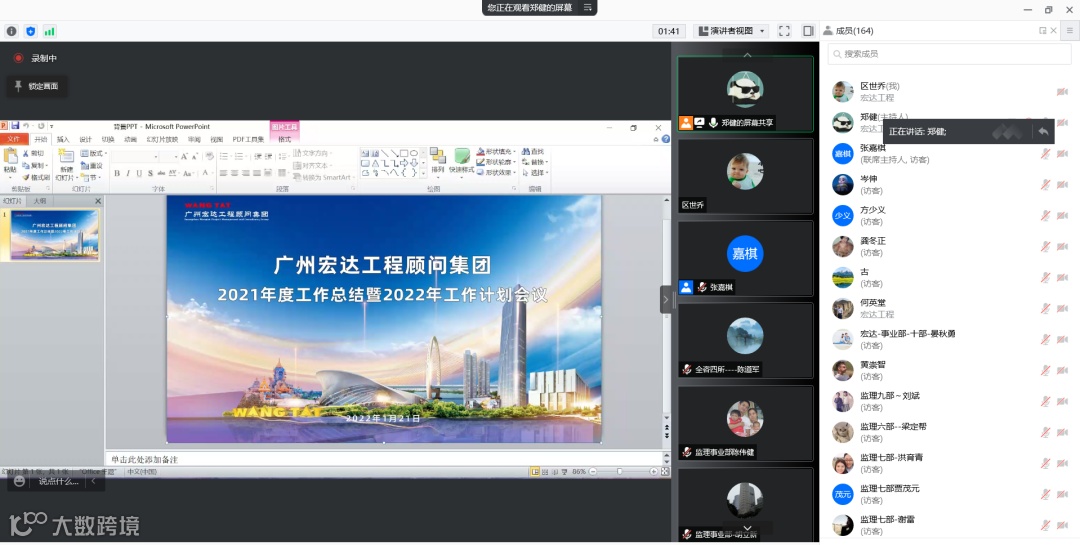Open 快速样式 quick styles gallery
Viewport: 1080px width, 545px height.
(461, 160)
